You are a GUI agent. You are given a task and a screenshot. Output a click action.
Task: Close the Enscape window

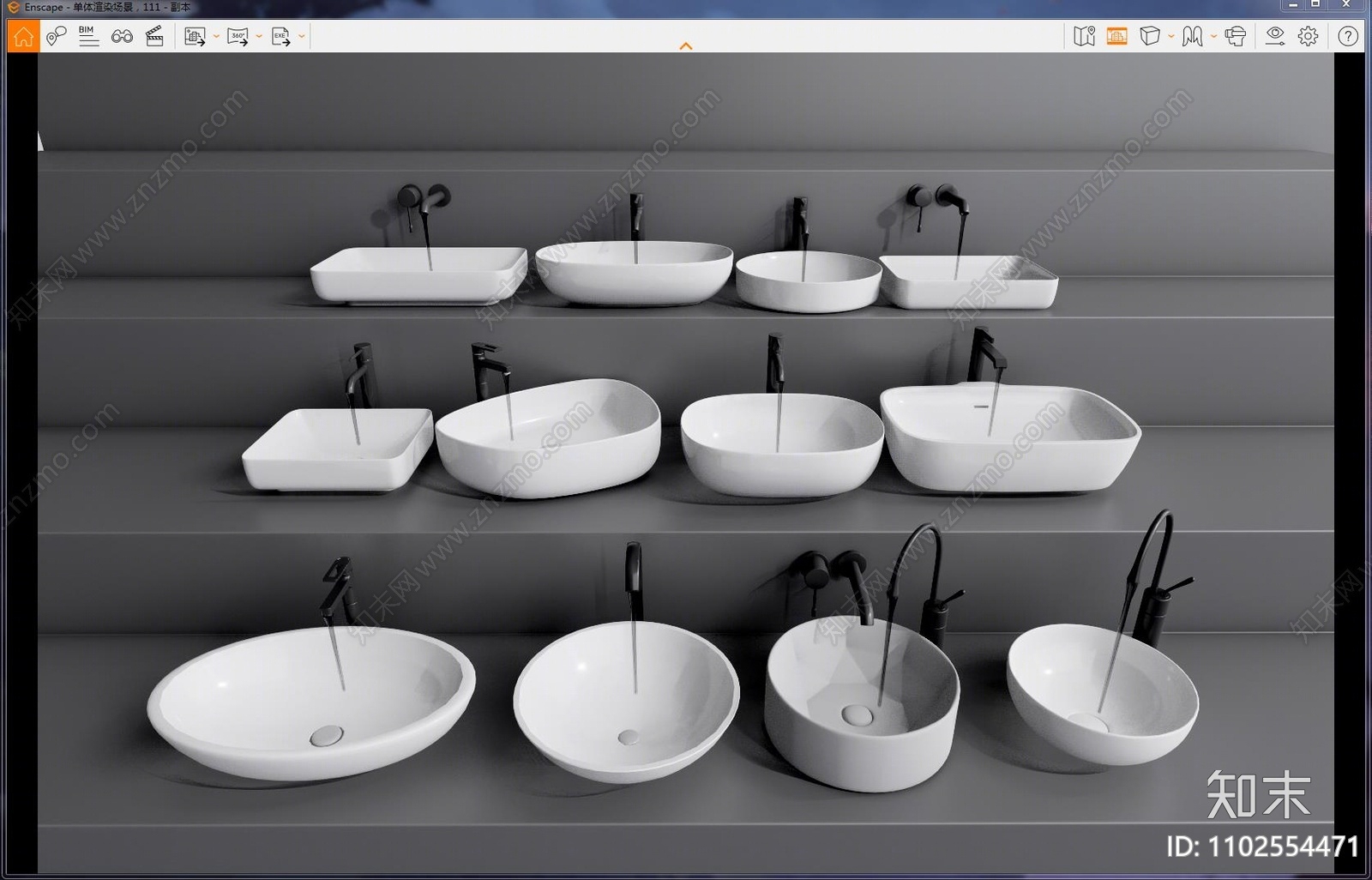[1346, 5]
